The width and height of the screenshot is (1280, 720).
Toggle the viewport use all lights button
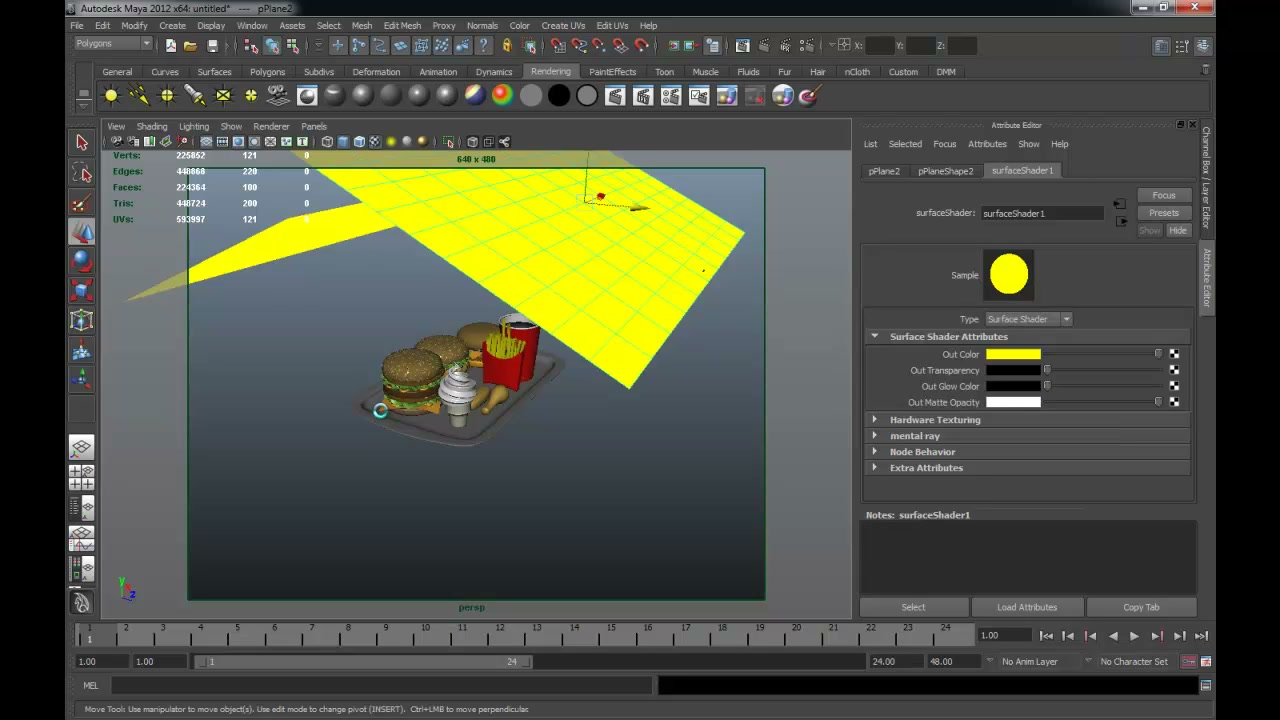pos(391,142)
